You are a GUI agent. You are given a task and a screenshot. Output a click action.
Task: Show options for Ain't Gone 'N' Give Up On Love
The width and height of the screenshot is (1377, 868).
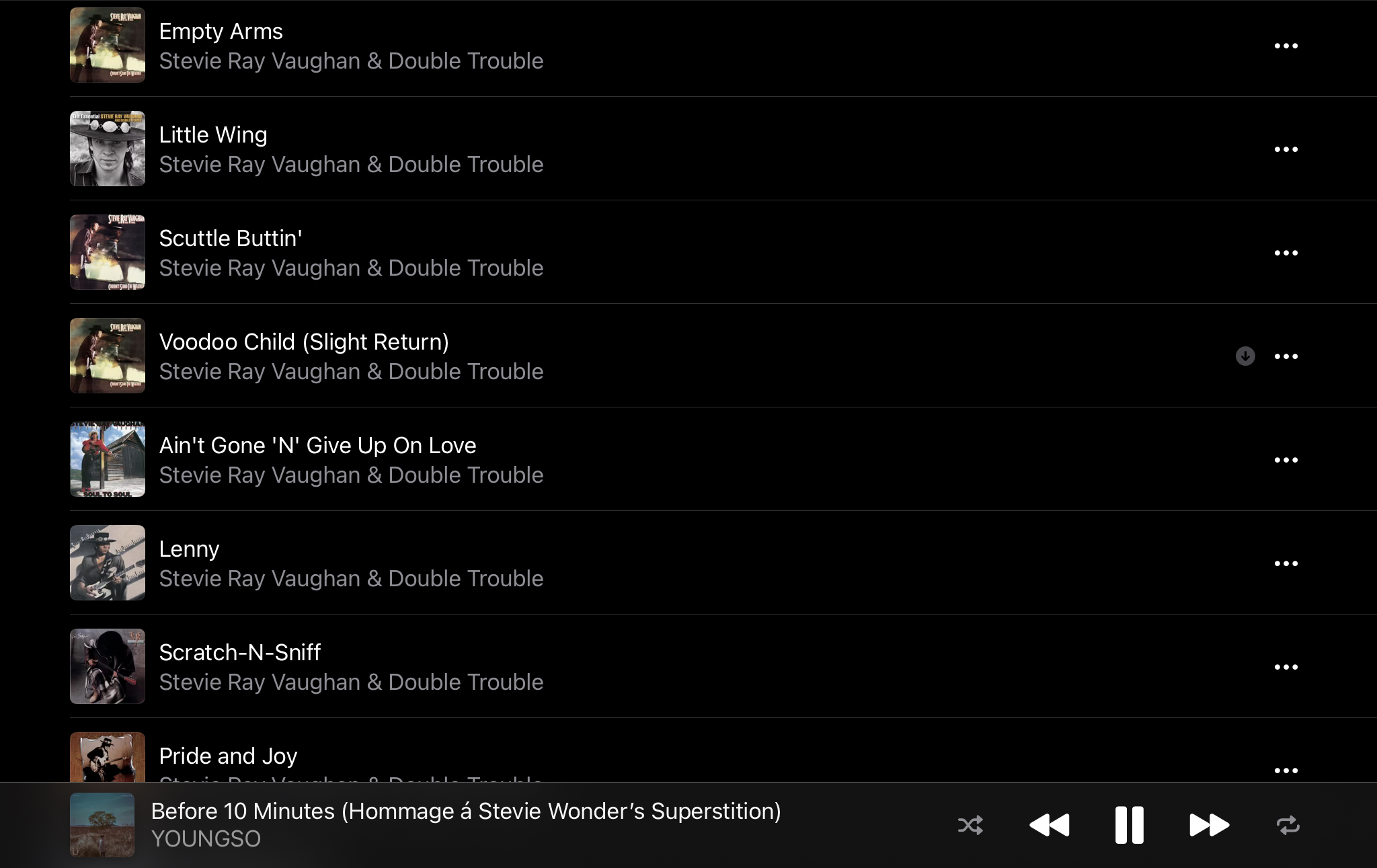pos(1286,460)
